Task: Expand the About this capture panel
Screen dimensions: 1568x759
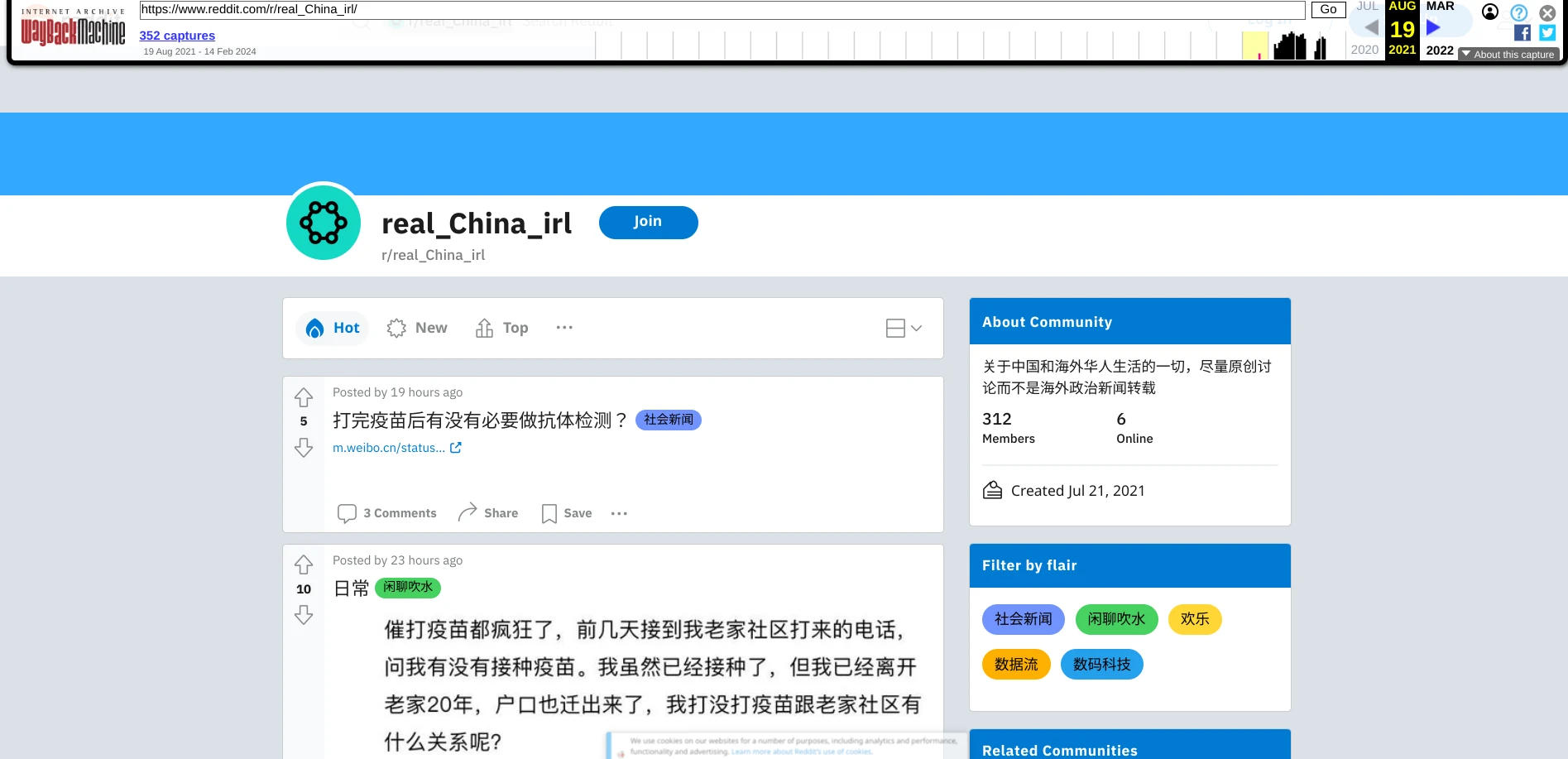Action: coord(1508,55)
